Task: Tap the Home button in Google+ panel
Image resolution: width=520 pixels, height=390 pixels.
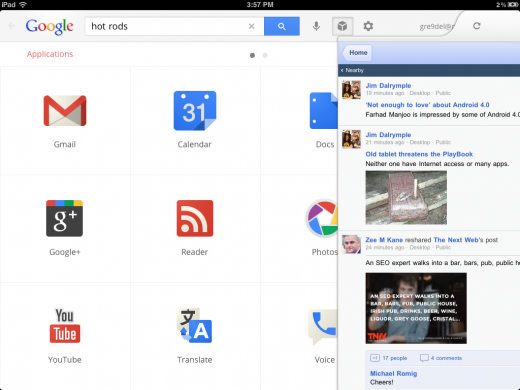Action: click(x=357, y=53)
